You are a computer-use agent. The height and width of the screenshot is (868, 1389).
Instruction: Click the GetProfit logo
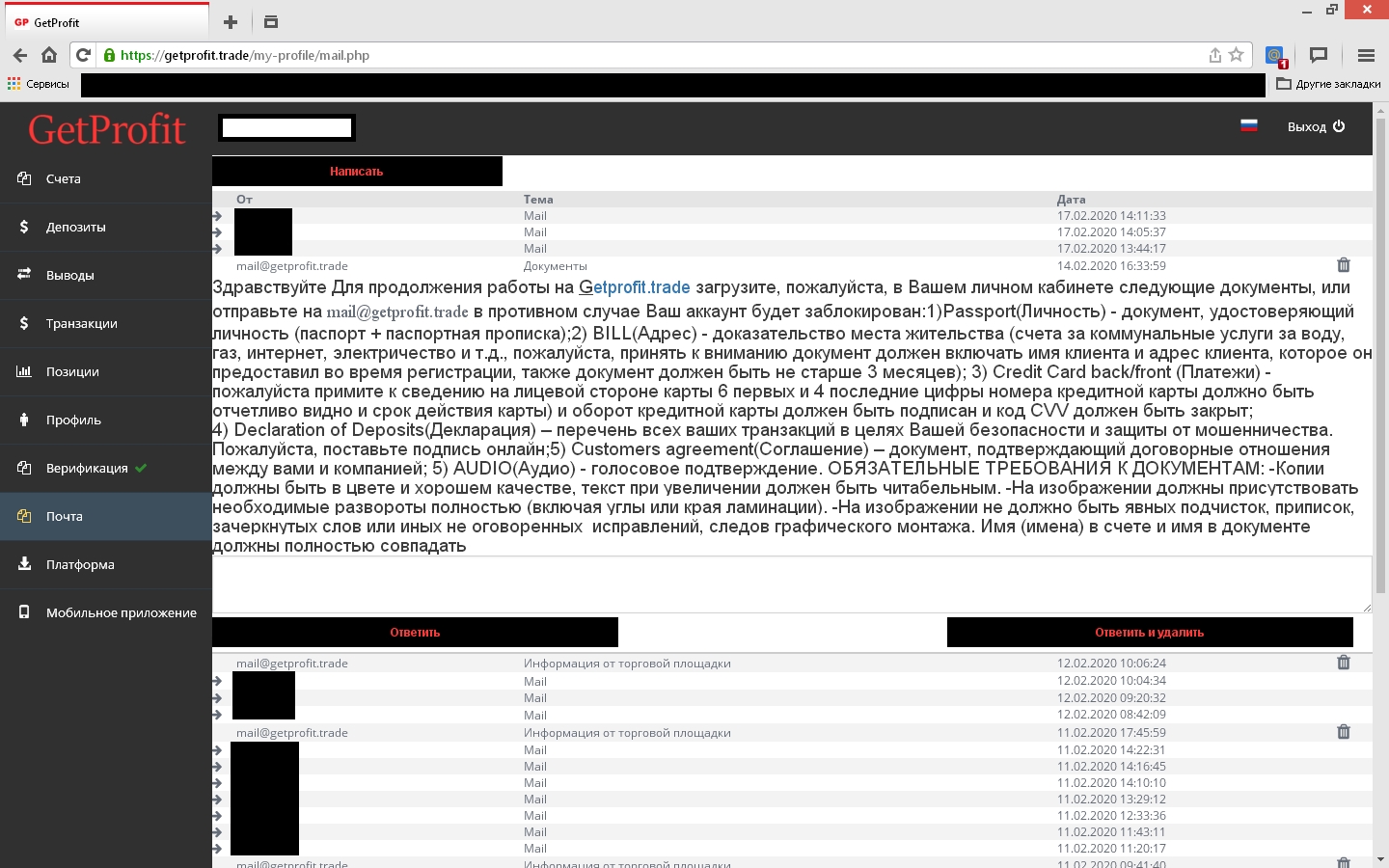(x=106, y=129)
